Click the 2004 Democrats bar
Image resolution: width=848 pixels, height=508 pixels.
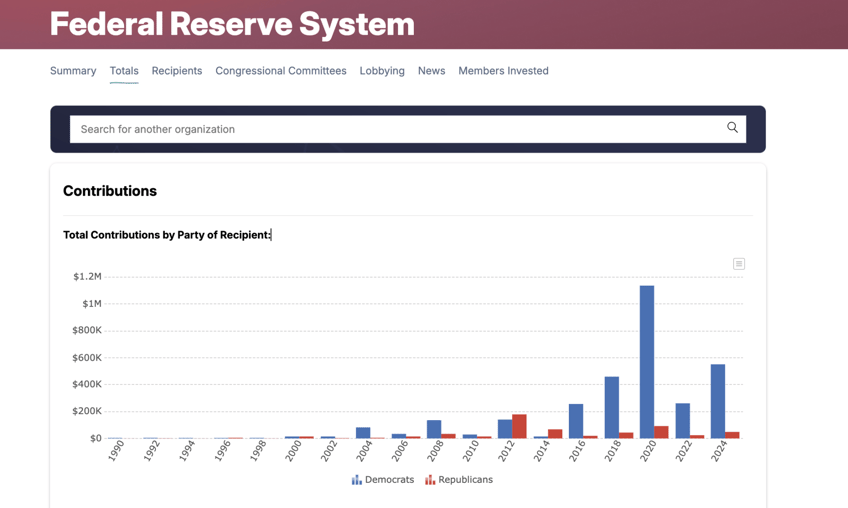[x=363, y=433]
